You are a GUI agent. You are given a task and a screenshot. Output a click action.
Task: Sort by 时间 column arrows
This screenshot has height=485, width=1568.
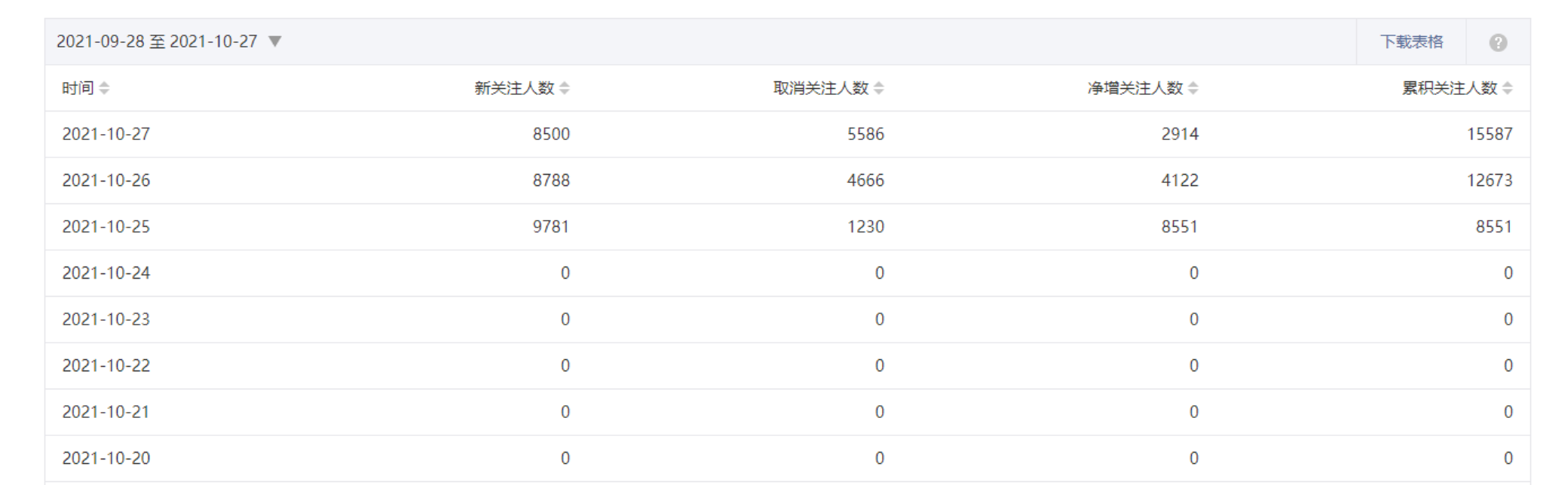click(105, 88)
